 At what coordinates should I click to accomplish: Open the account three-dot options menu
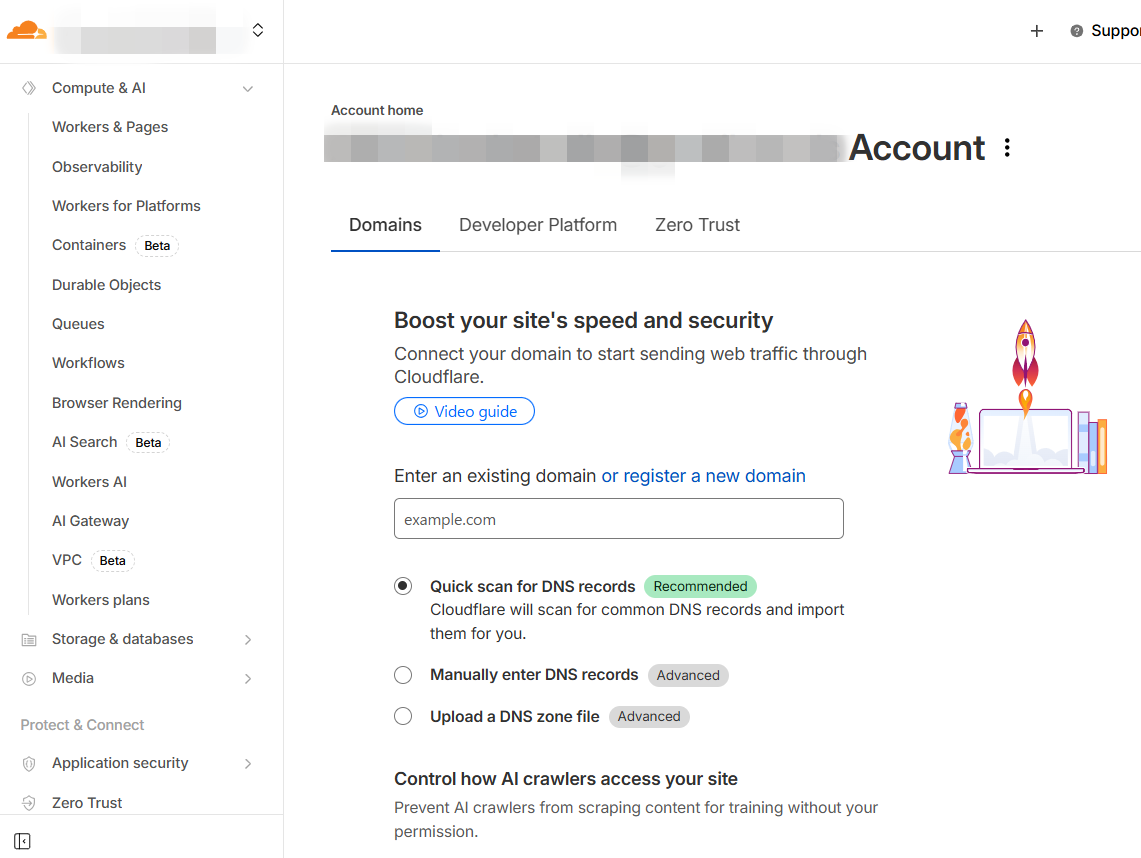click(x=1007, y=148)
